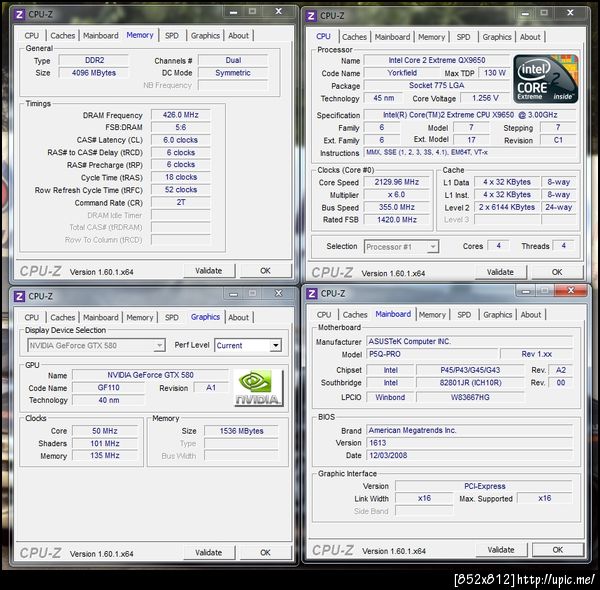Click the Core Speed 2129.96 MHz value
This screenshot has height=590, width=600.
click(396, 182)
